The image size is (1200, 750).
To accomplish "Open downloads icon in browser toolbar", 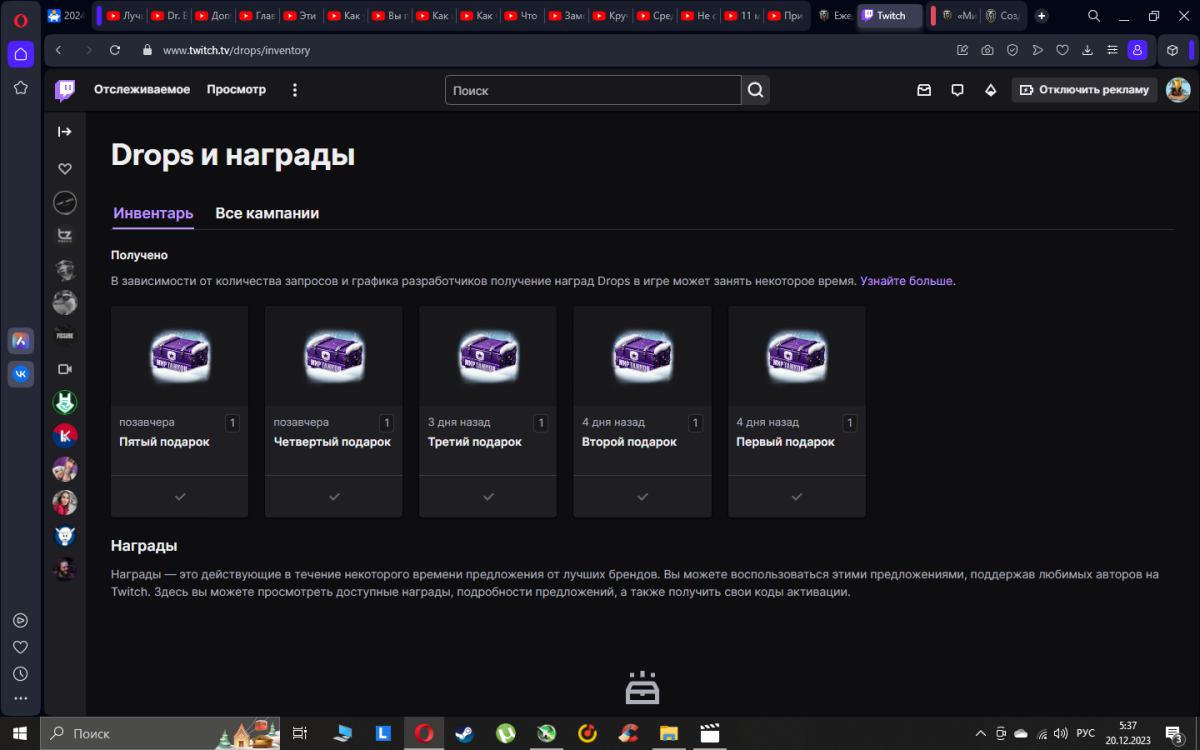I will tap(1087, 50).
